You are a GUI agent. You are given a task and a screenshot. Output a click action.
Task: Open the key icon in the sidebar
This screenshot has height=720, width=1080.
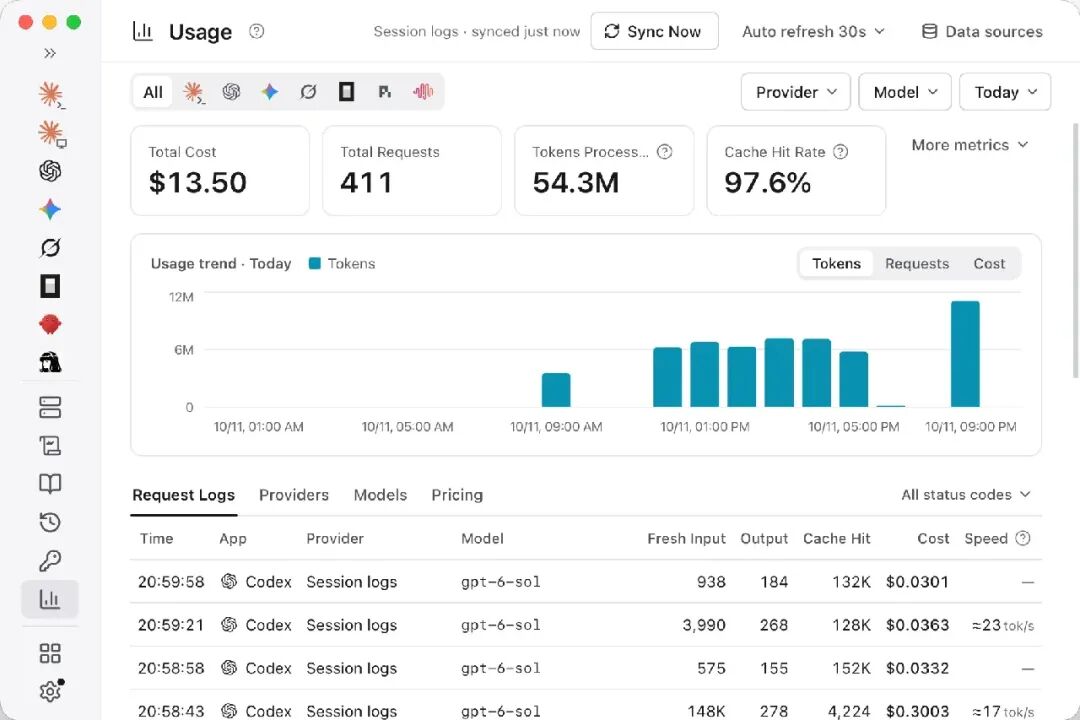(x=50, y=561)
